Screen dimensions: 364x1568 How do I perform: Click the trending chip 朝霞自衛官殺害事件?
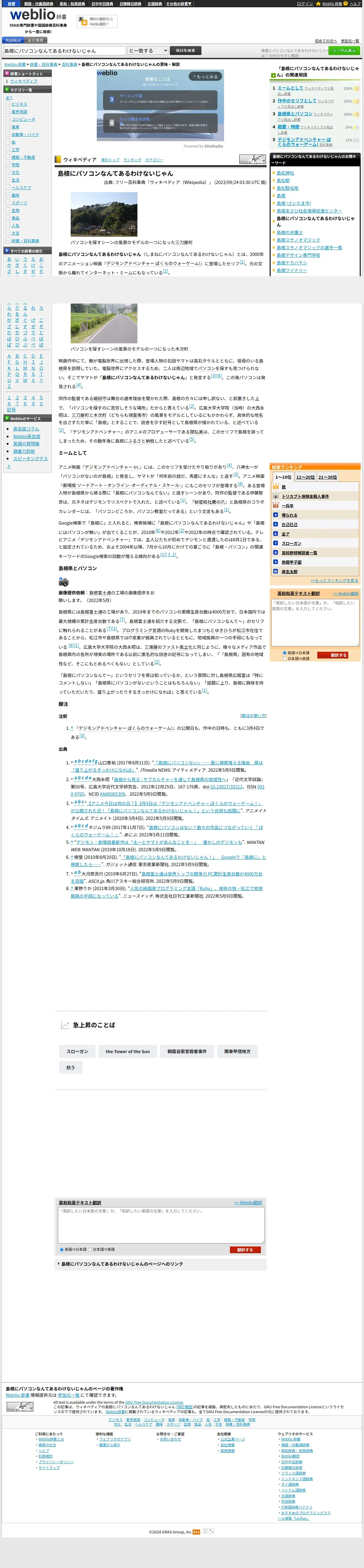(x=187, y=1051)
